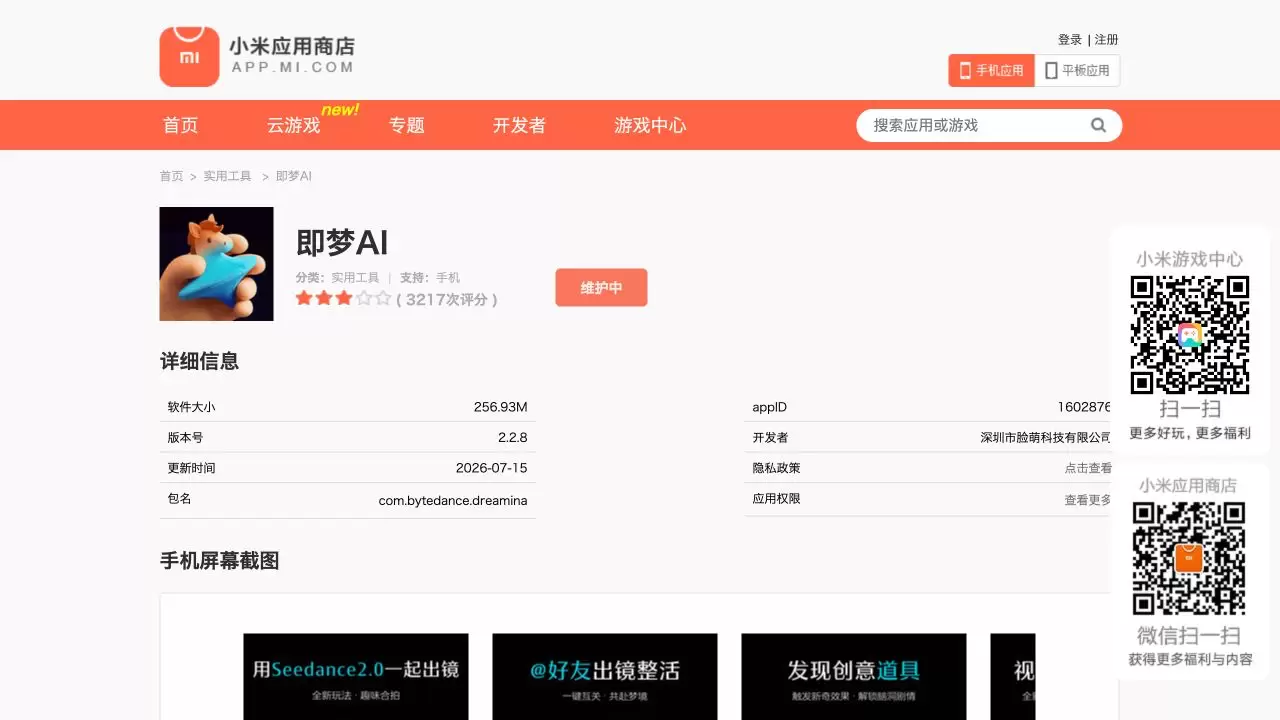The width and height of the screenshot is (1280, 720).
Task: Click the 小米应用商店 WeChat QR code
Action: click(1189, 558)
